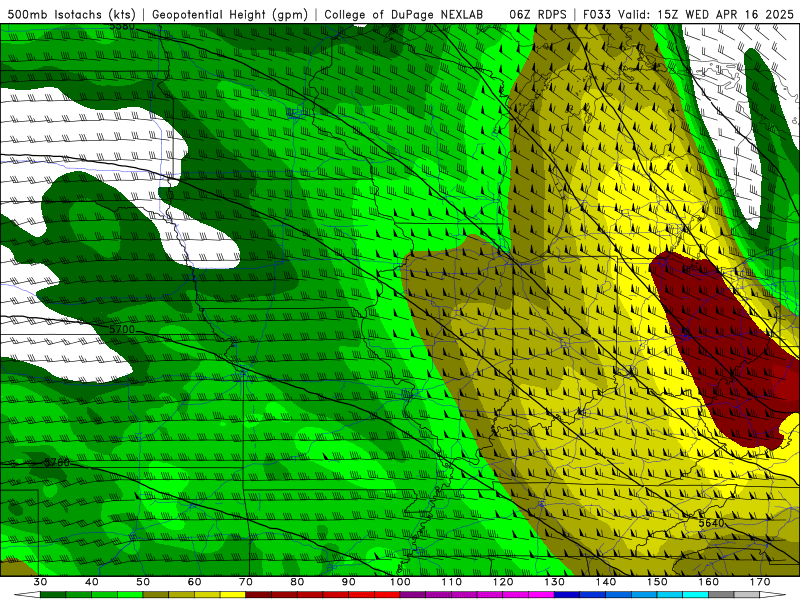Click the 'College of DuPage NEXLAB' text
This screenshot has height=600, width=800.
[403, 14]
